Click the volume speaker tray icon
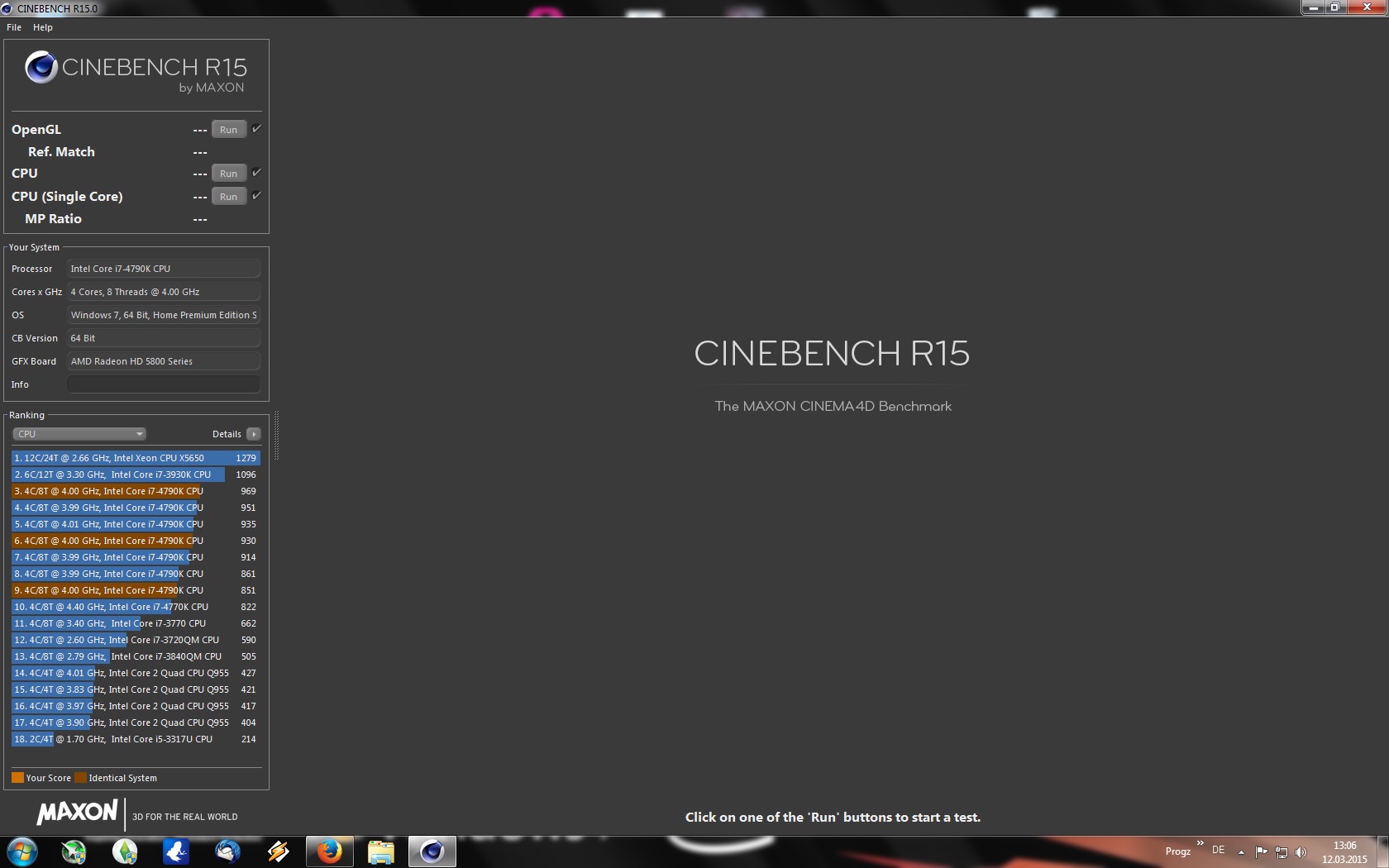The height and width of the screenshot is (868, 1389). 1301,852
